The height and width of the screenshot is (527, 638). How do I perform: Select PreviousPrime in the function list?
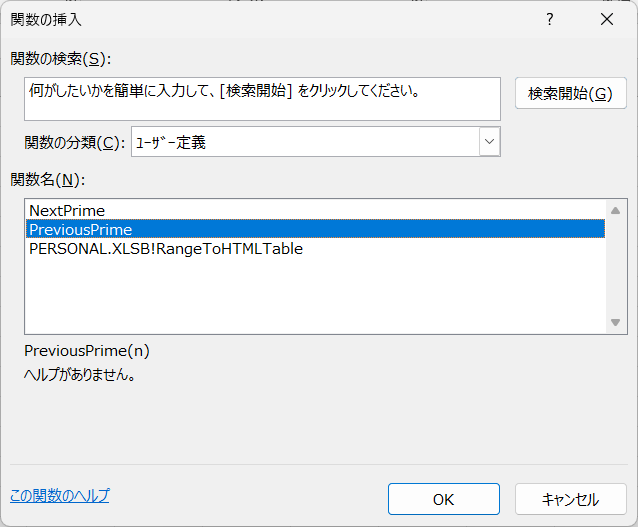coord(315,229)
